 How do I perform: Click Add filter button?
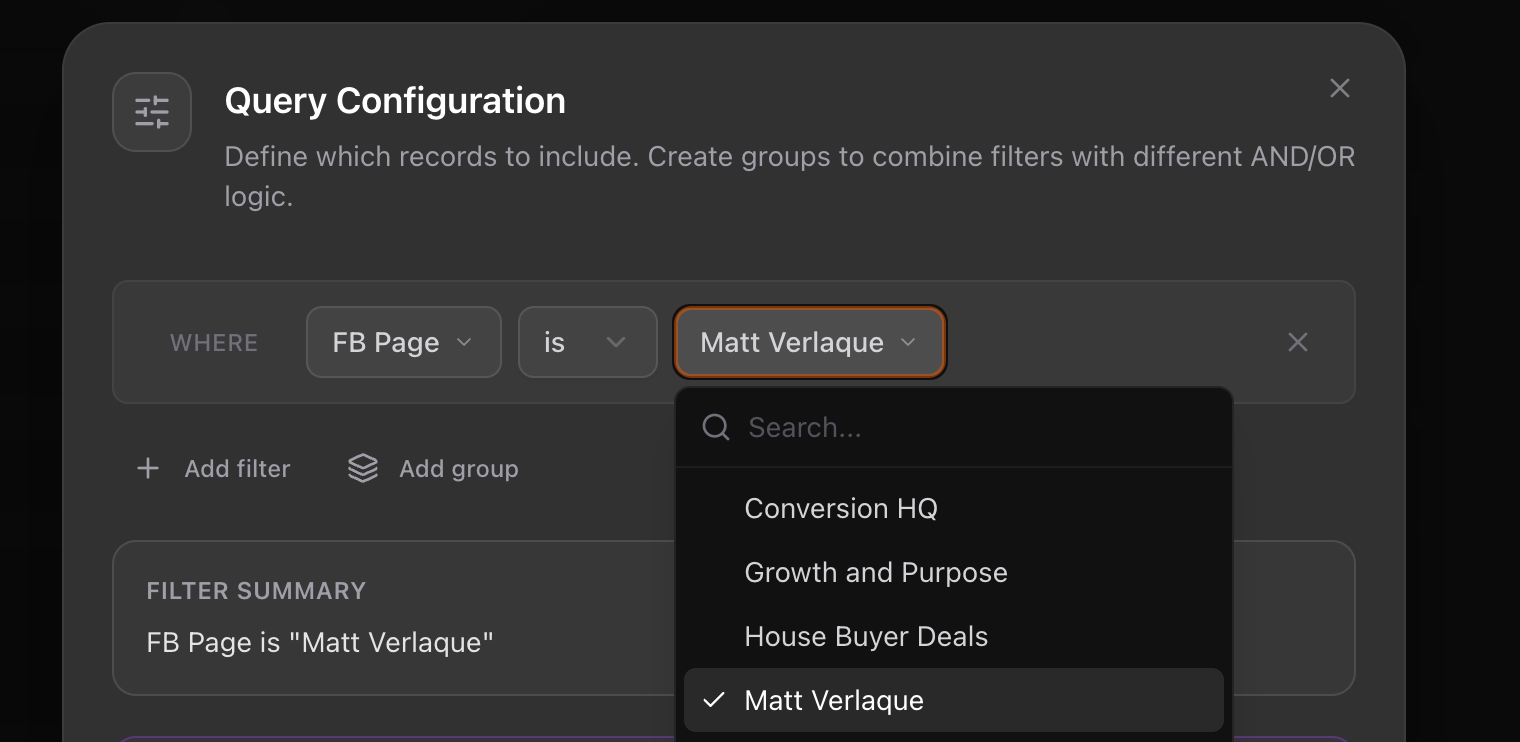(x=213, y=468)
